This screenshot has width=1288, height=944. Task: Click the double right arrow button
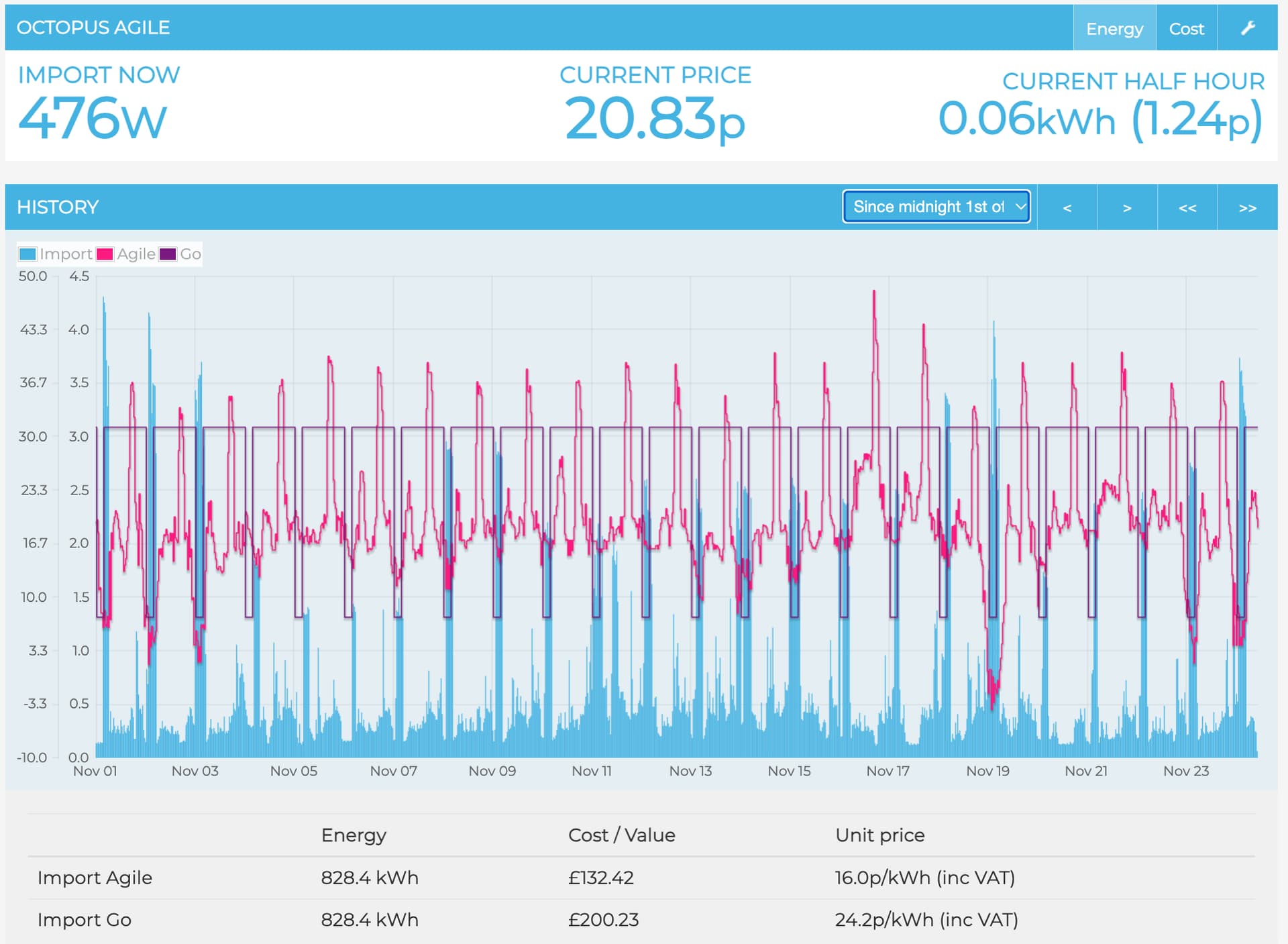pyautogui.click(x=1247, y=207)
